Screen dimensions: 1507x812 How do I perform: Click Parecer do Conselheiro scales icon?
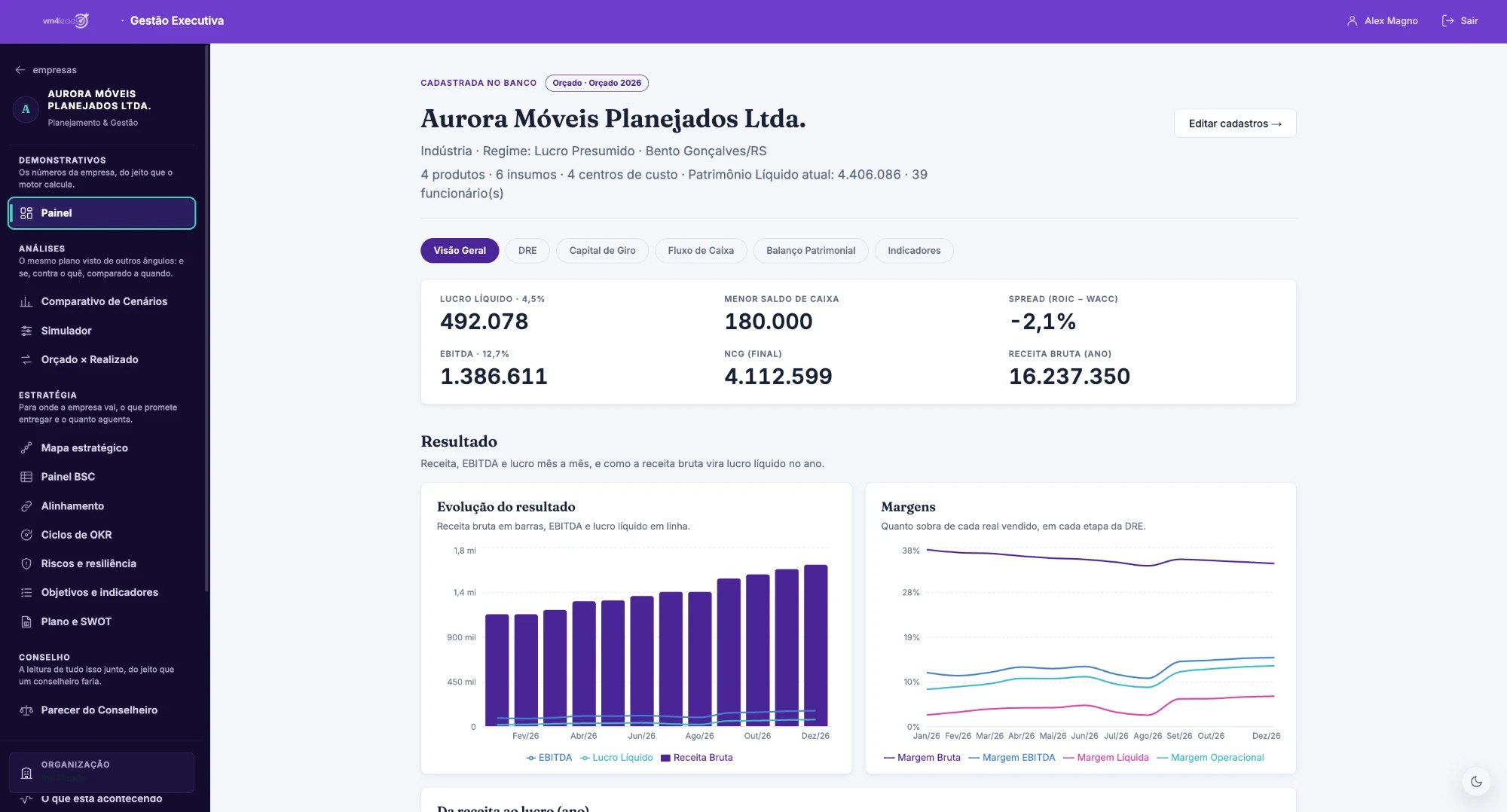[26, 710]
